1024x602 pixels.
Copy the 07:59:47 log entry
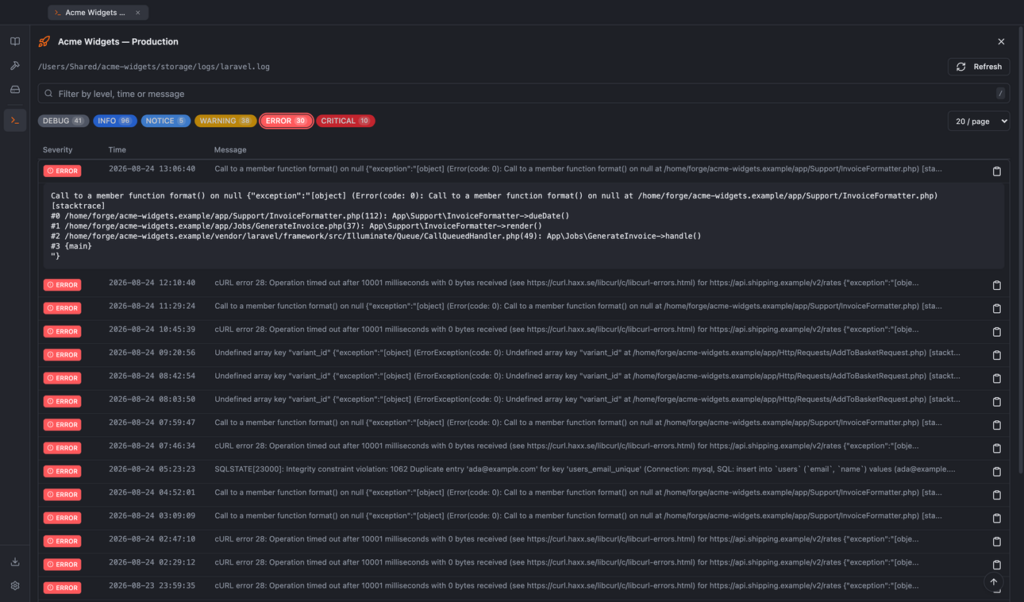997,425
